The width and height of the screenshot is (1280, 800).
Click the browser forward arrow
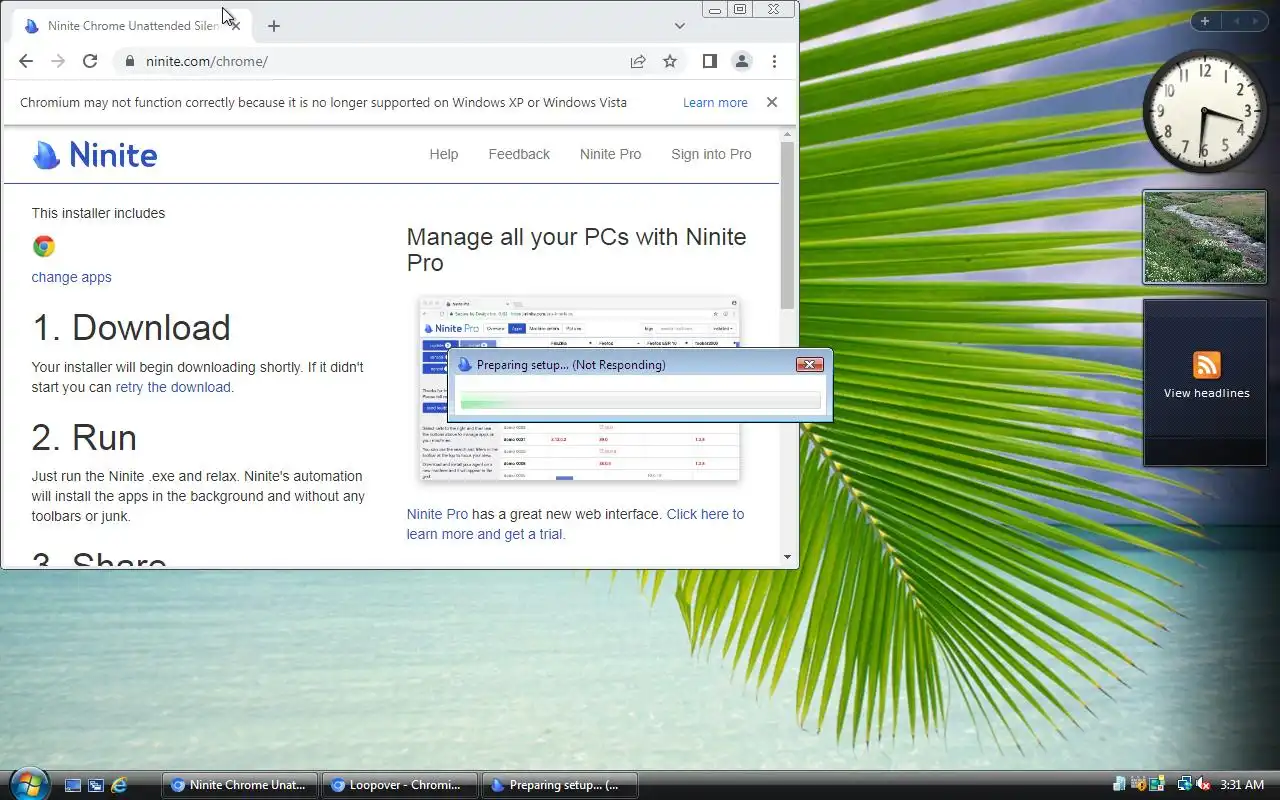pos(58,61)
